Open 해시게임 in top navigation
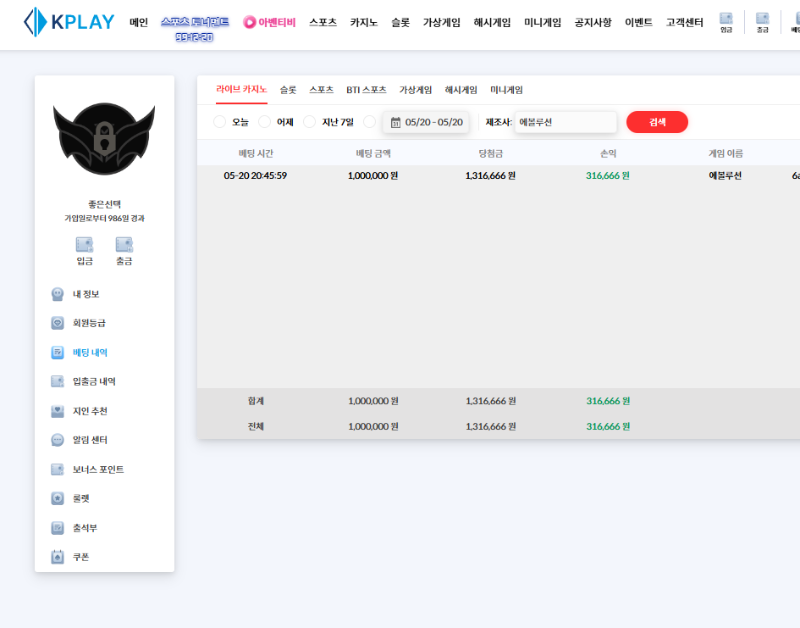 [x=492, y=22]
